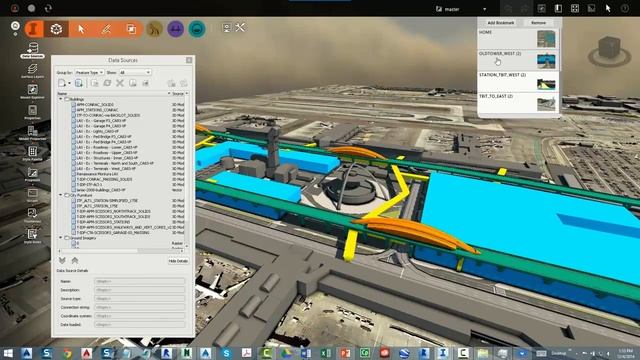Click the delete X icon in Data Sources toolbar

(120, 83)
